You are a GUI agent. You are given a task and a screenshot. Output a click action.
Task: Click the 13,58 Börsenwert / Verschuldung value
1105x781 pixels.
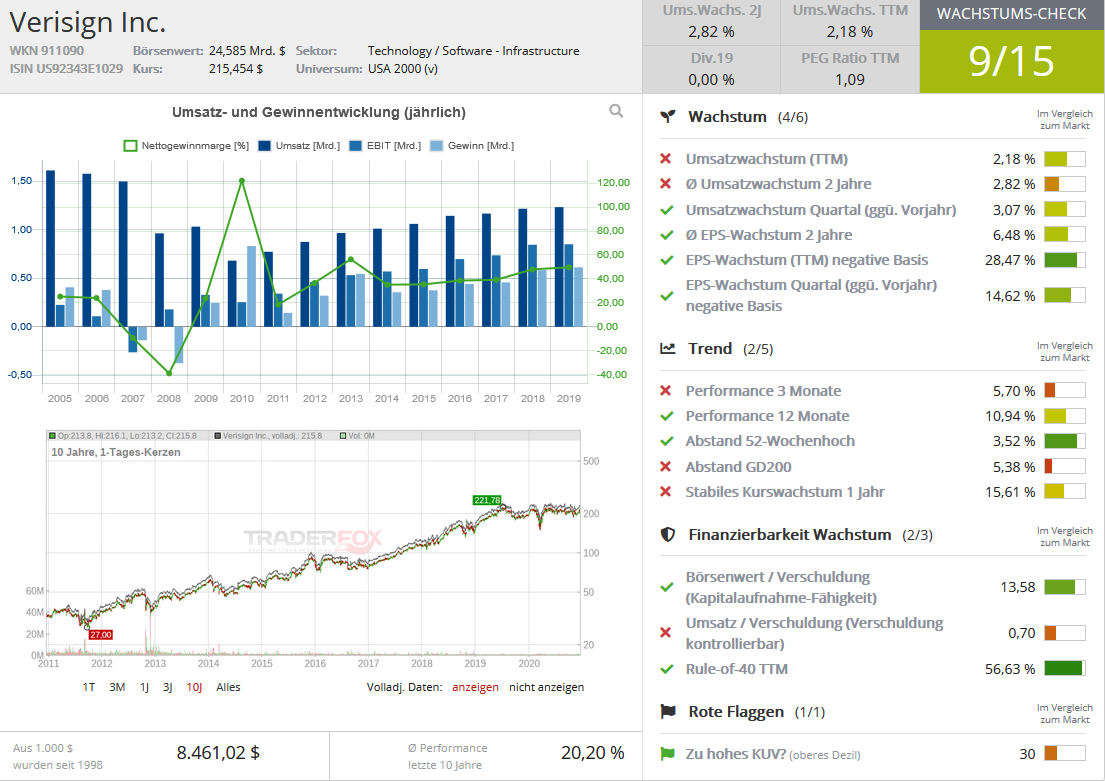[x=1018, y=587]
